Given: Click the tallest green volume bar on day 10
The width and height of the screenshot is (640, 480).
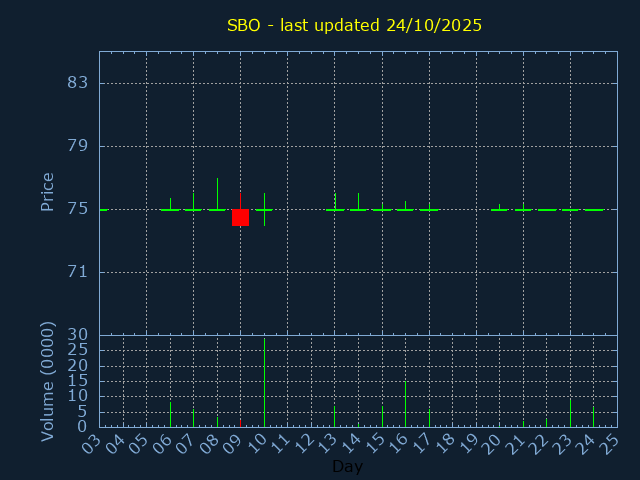Looking at the screenshot, I should [264, 383].
